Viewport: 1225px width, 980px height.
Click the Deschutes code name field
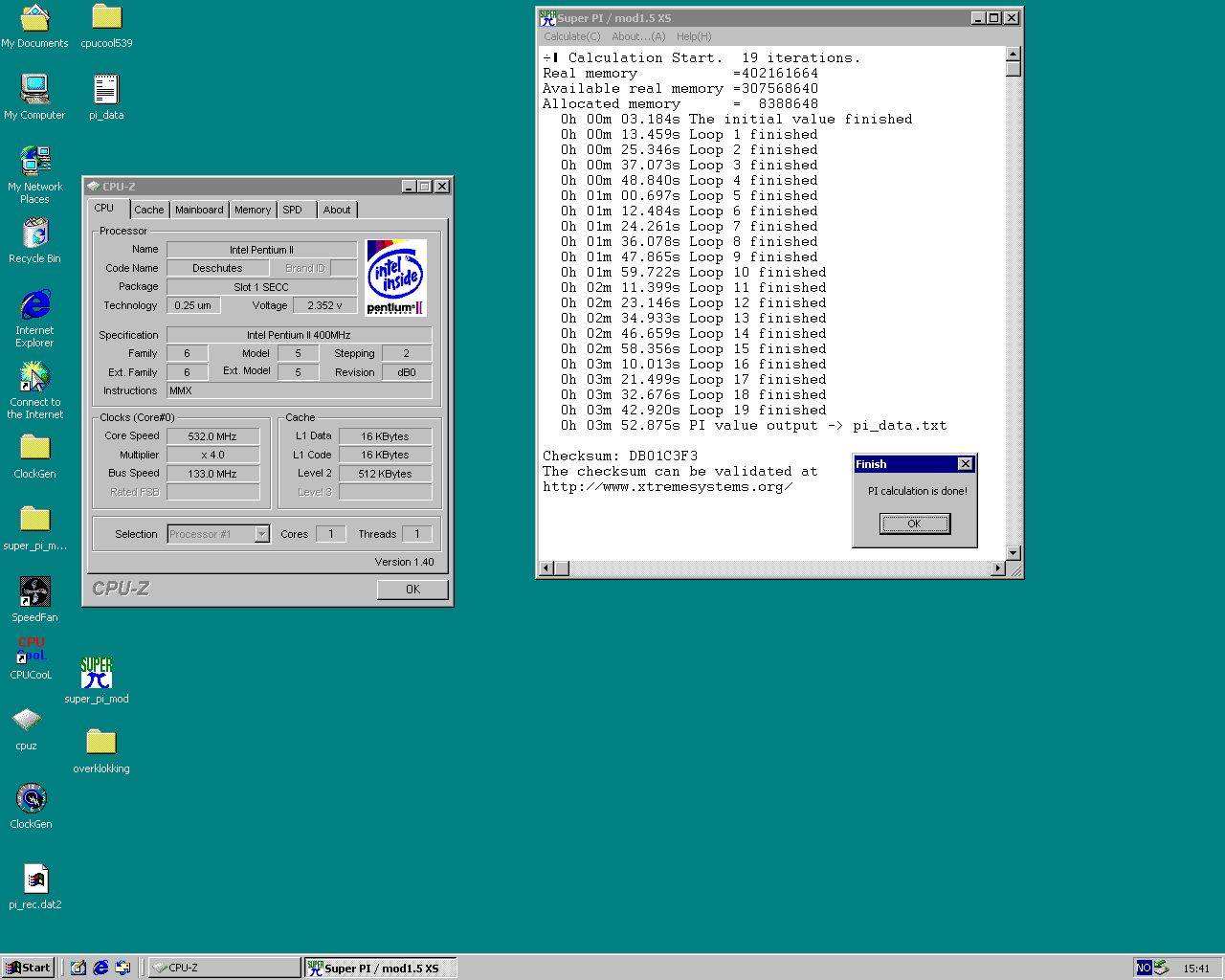pos(217,268)
